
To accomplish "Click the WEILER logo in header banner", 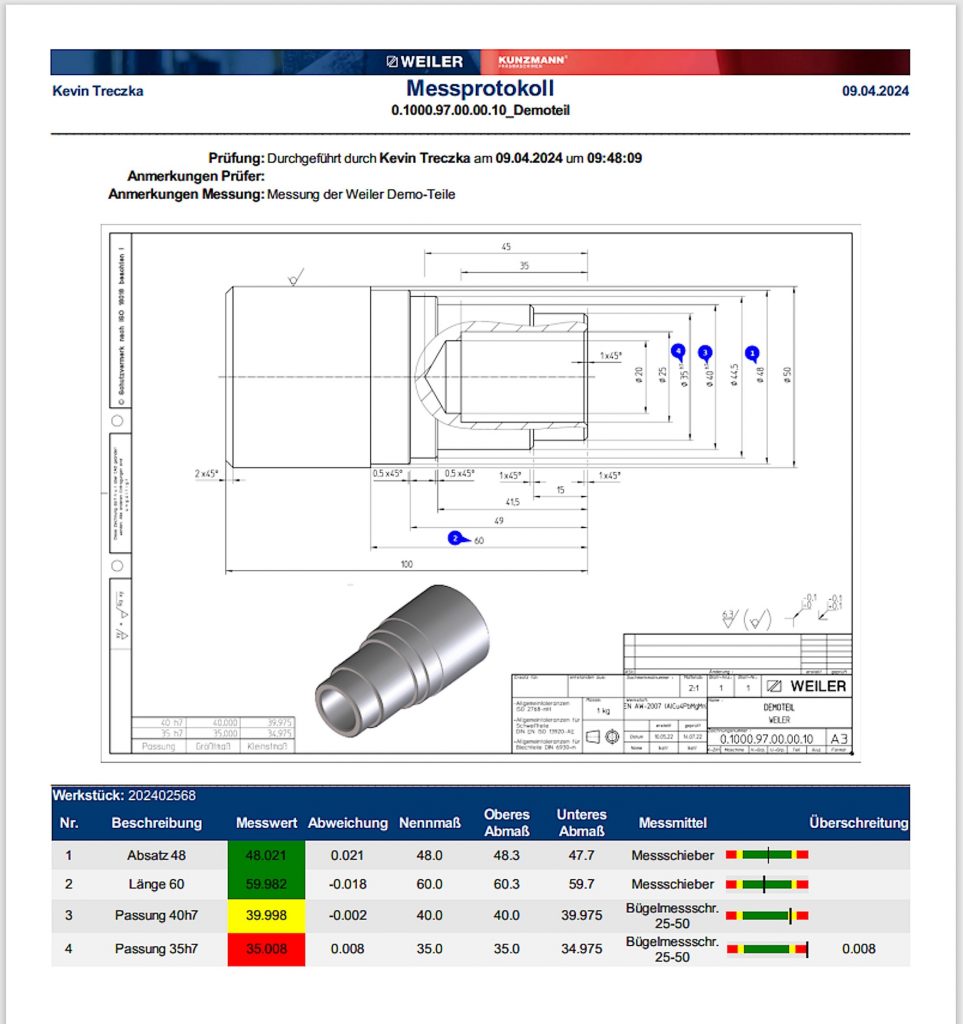I will (x=425, y=62).
